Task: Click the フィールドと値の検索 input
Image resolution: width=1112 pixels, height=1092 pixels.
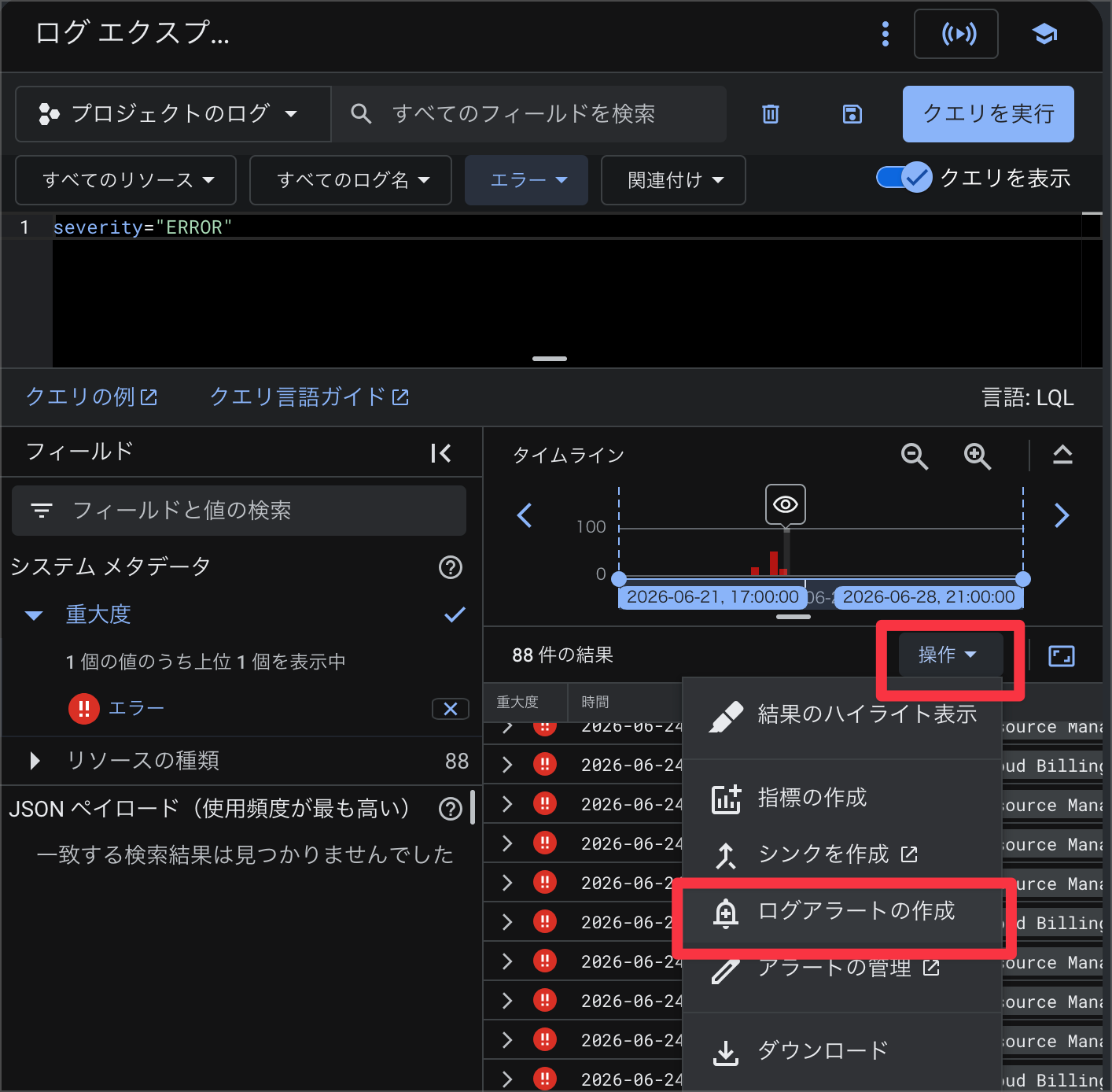Action: pos(239,511)
